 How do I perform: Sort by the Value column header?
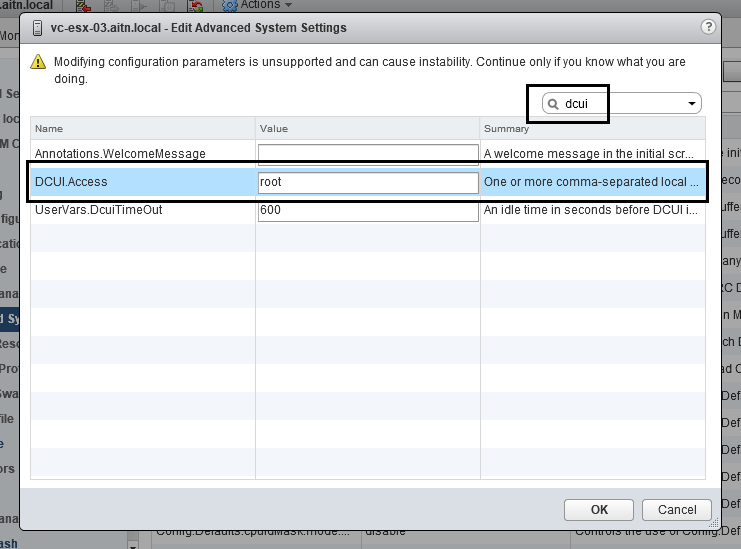click(367, 129)
